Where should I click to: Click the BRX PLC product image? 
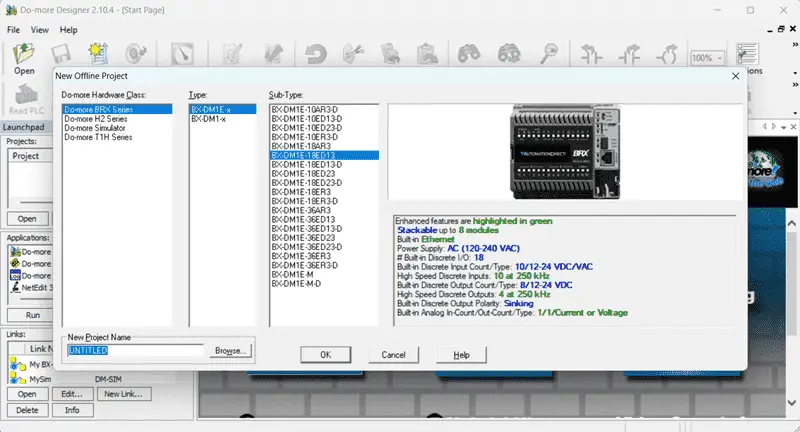(565, 152)
